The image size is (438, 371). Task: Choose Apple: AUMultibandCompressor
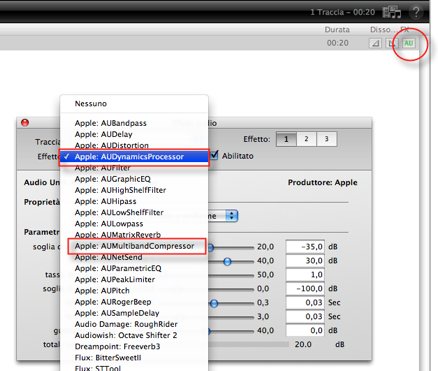pos(134,246)
